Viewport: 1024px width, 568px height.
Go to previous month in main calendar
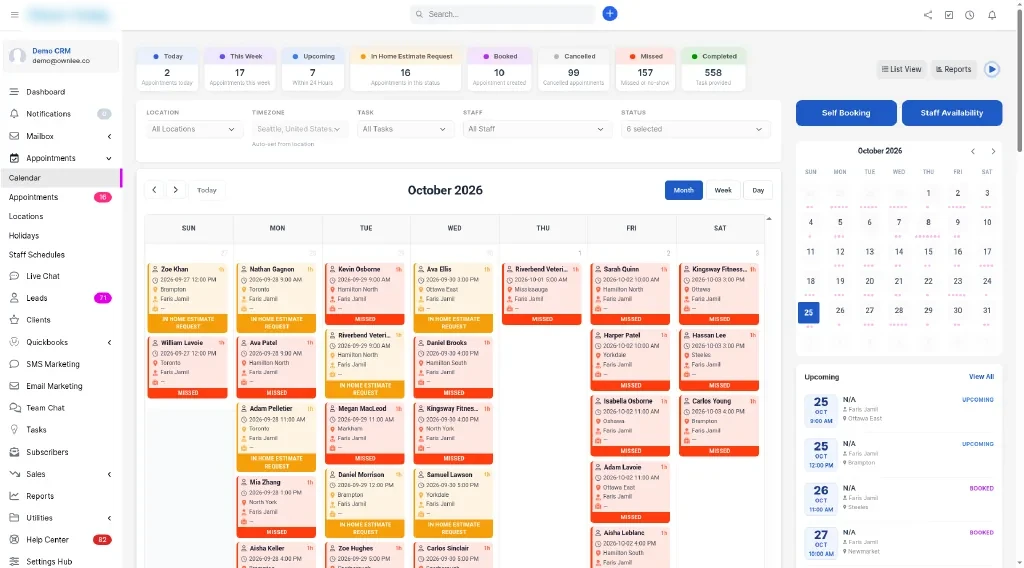pos(154,190)
